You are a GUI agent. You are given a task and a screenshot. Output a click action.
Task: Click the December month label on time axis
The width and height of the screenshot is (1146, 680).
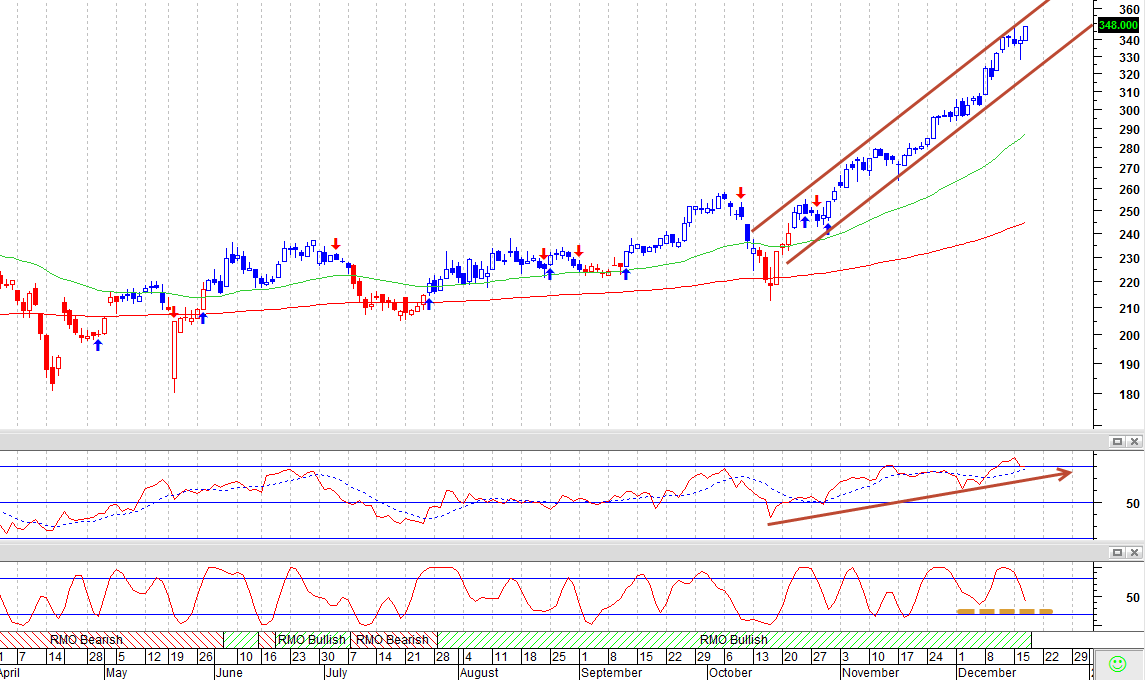click(987, 673)
